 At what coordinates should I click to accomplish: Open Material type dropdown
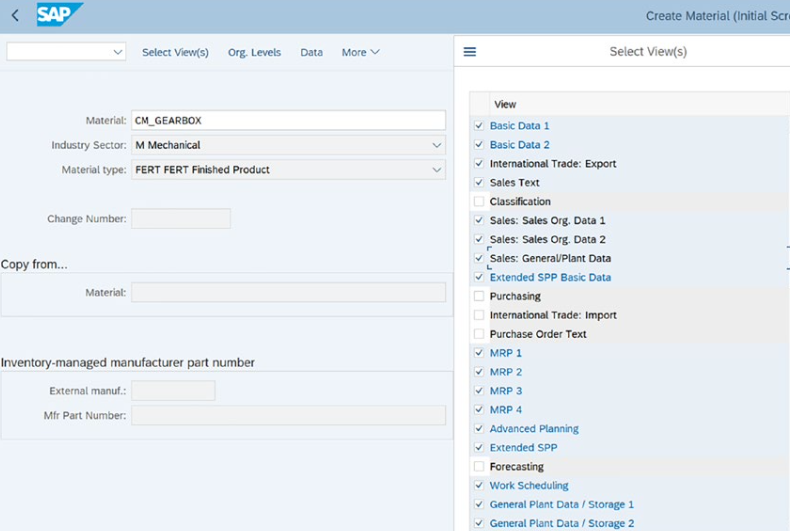(x=436, y=170)
